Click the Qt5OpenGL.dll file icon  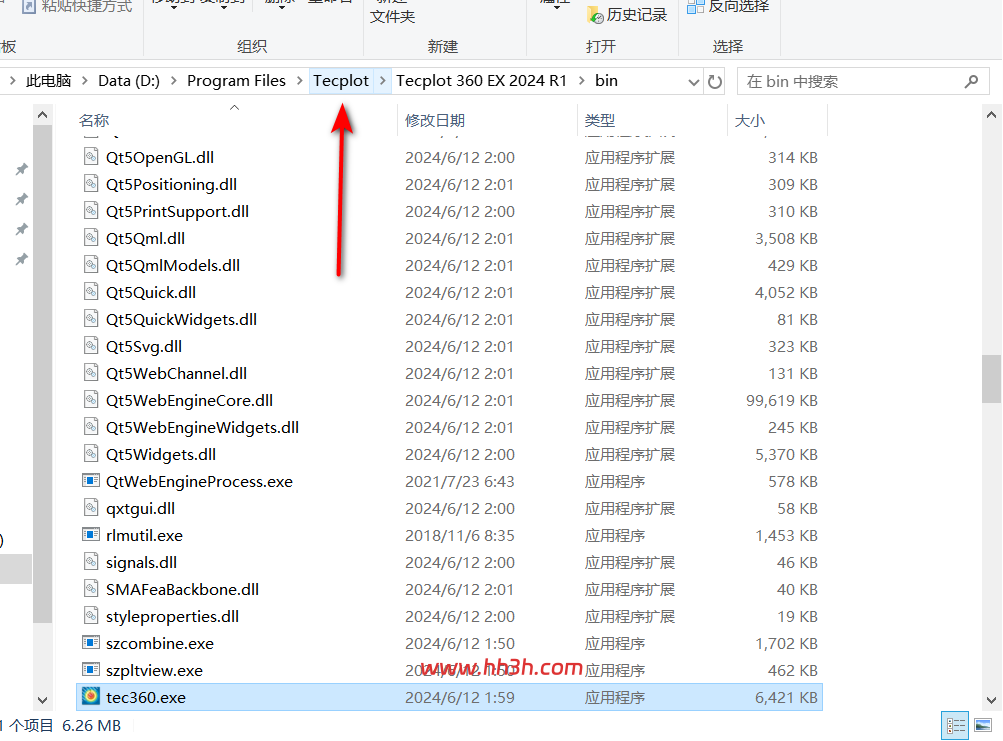coord(91,157)
